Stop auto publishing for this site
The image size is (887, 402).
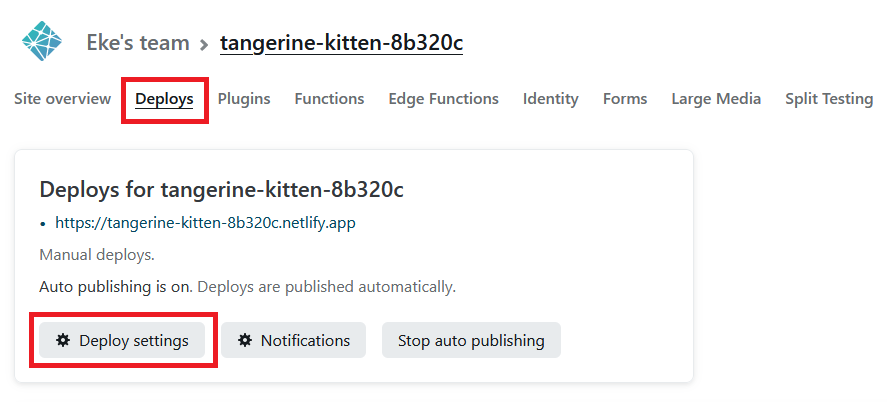[471, 340]
